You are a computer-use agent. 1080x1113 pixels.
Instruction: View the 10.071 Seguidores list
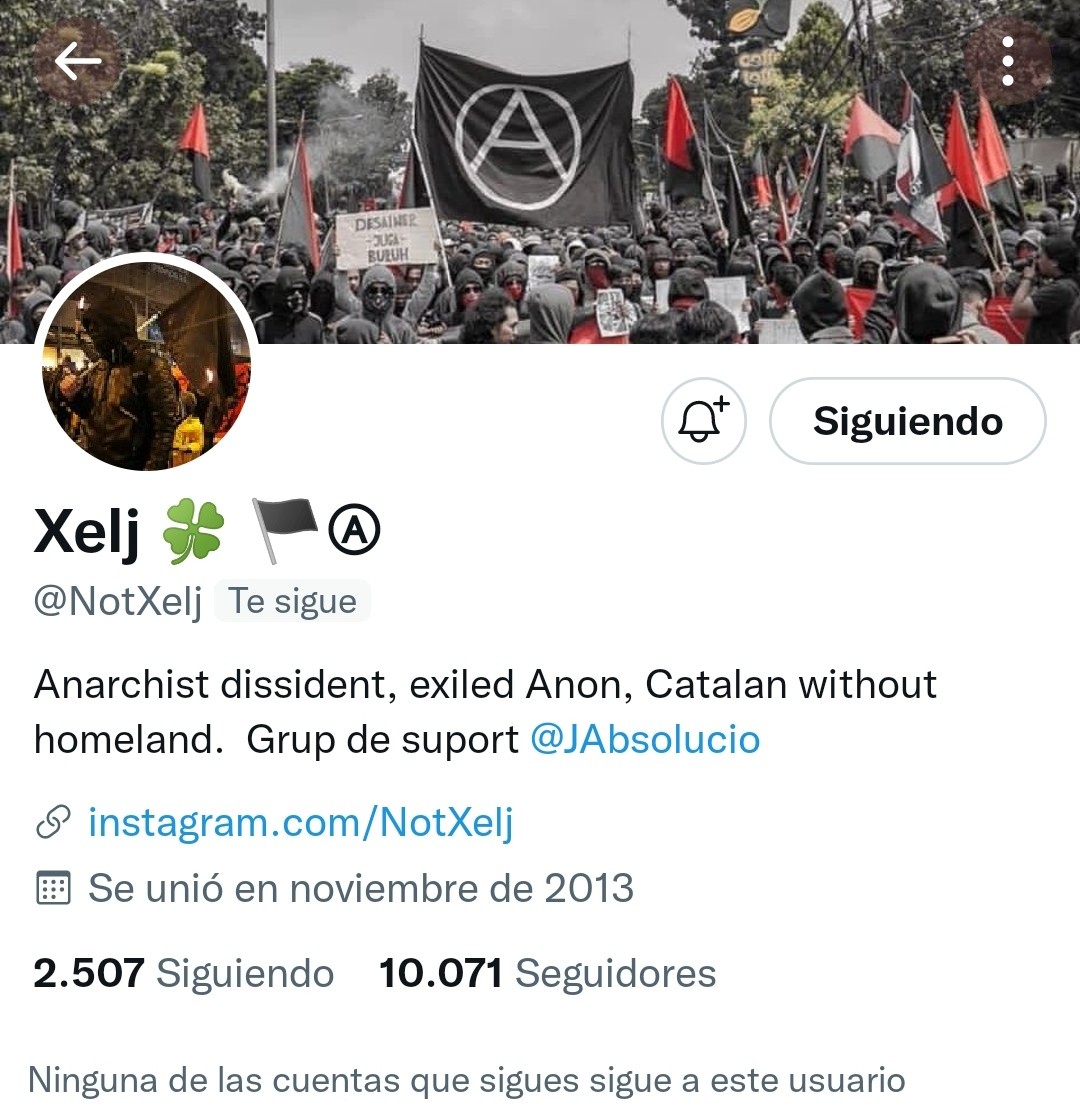[x=547, y=972]
